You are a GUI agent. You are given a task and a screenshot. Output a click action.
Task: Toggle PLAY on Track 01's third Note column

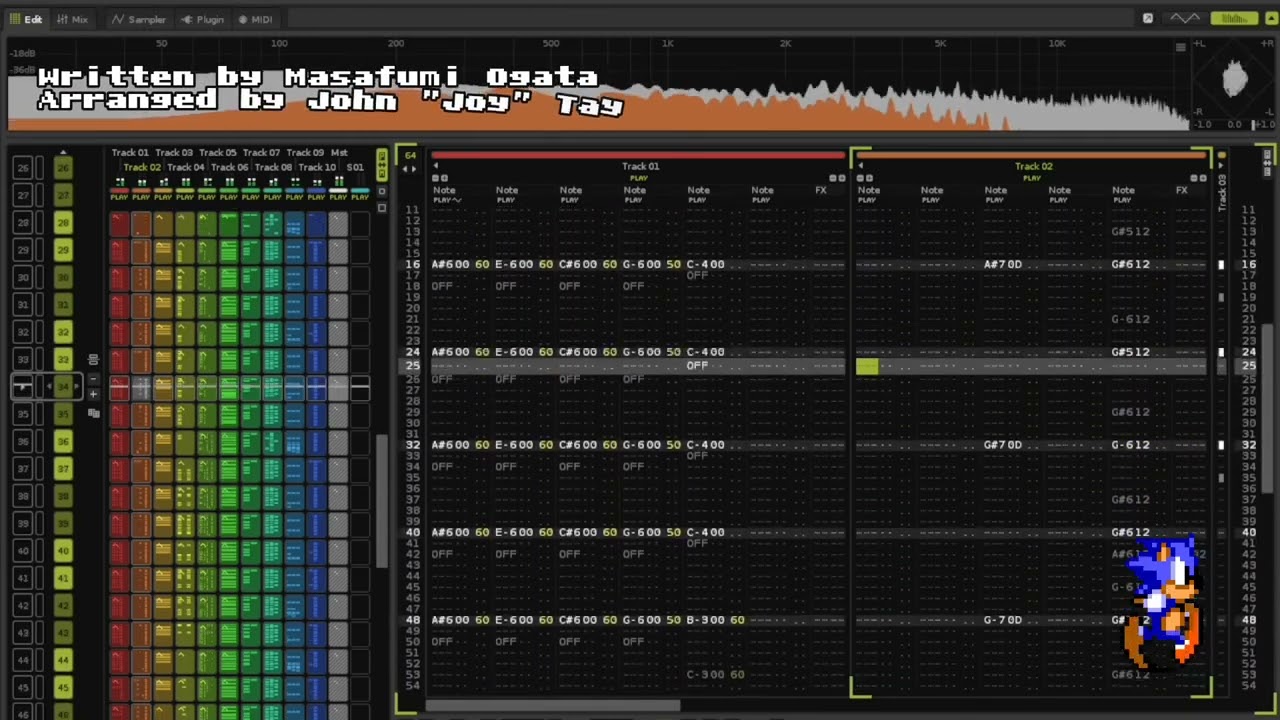click(569, 200)
